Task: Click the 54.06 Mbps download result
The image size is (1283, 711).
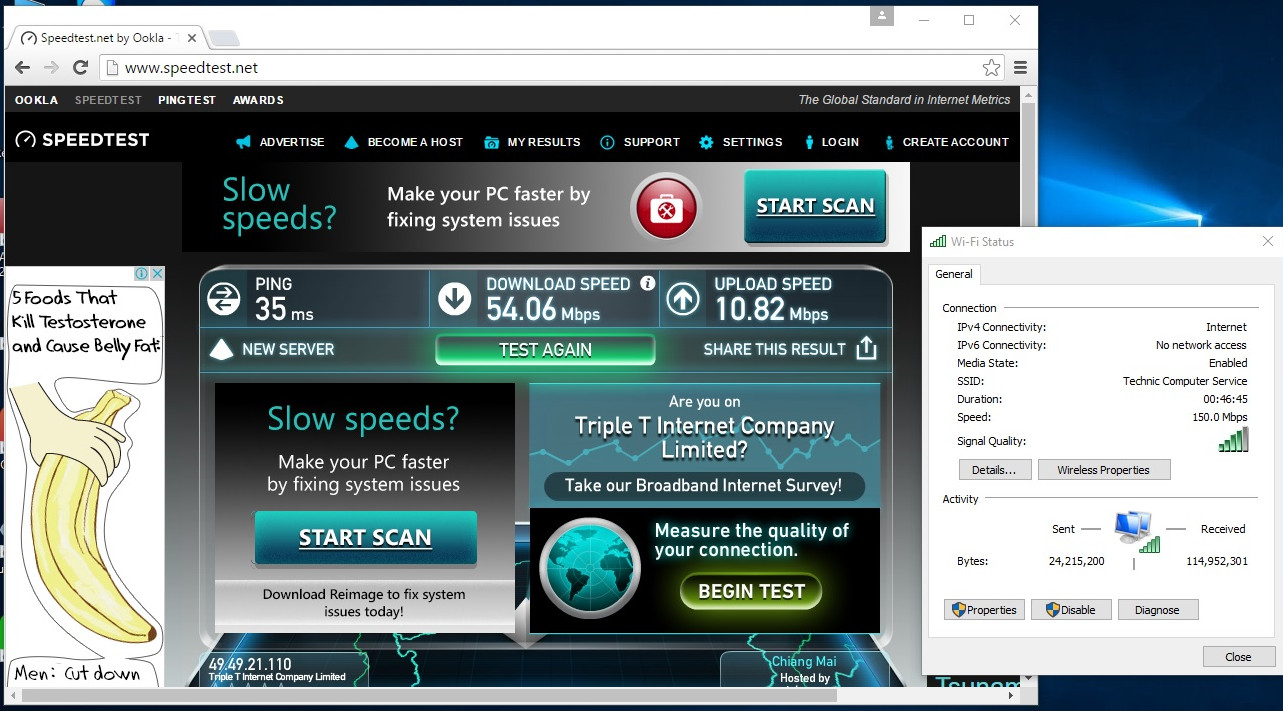Action: (x=543, y=310)
